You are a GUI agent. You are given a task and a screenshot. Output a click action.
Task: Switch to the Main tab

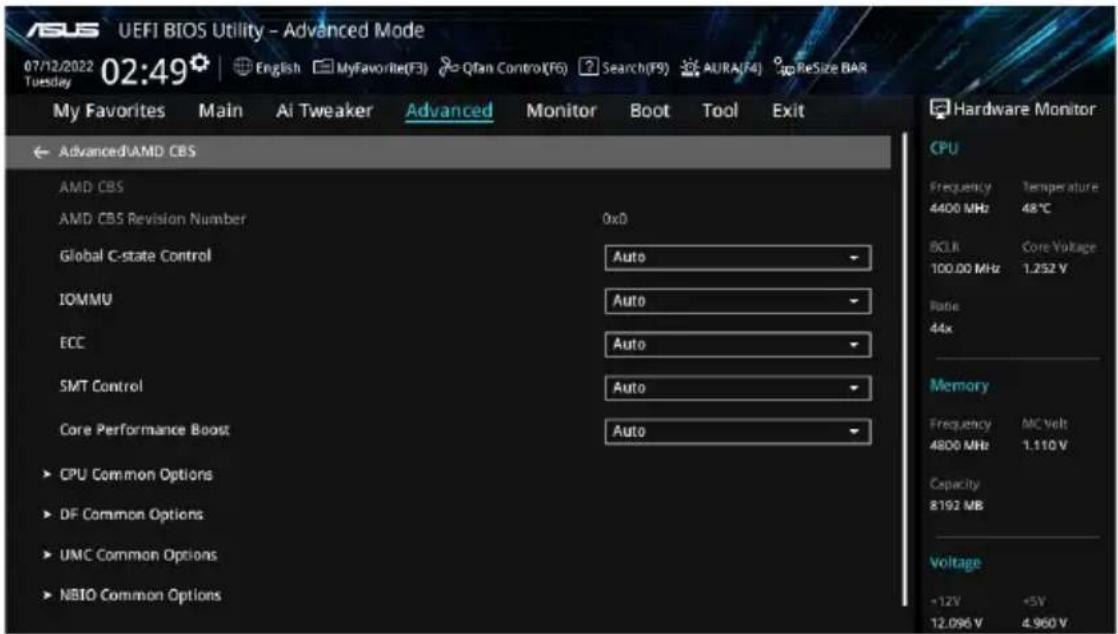pyautogui.click(x=220, y=111)
